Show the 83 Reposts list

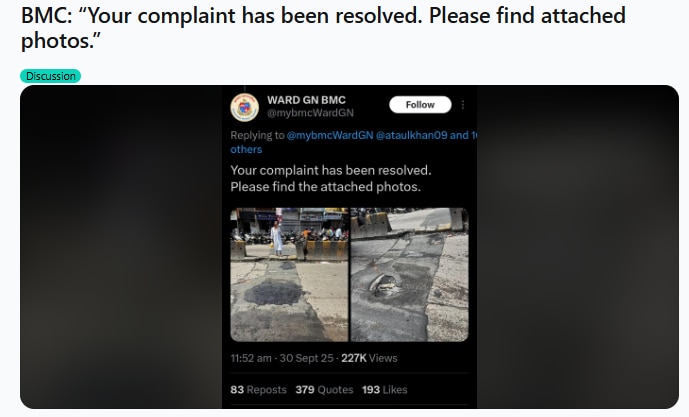258,390
